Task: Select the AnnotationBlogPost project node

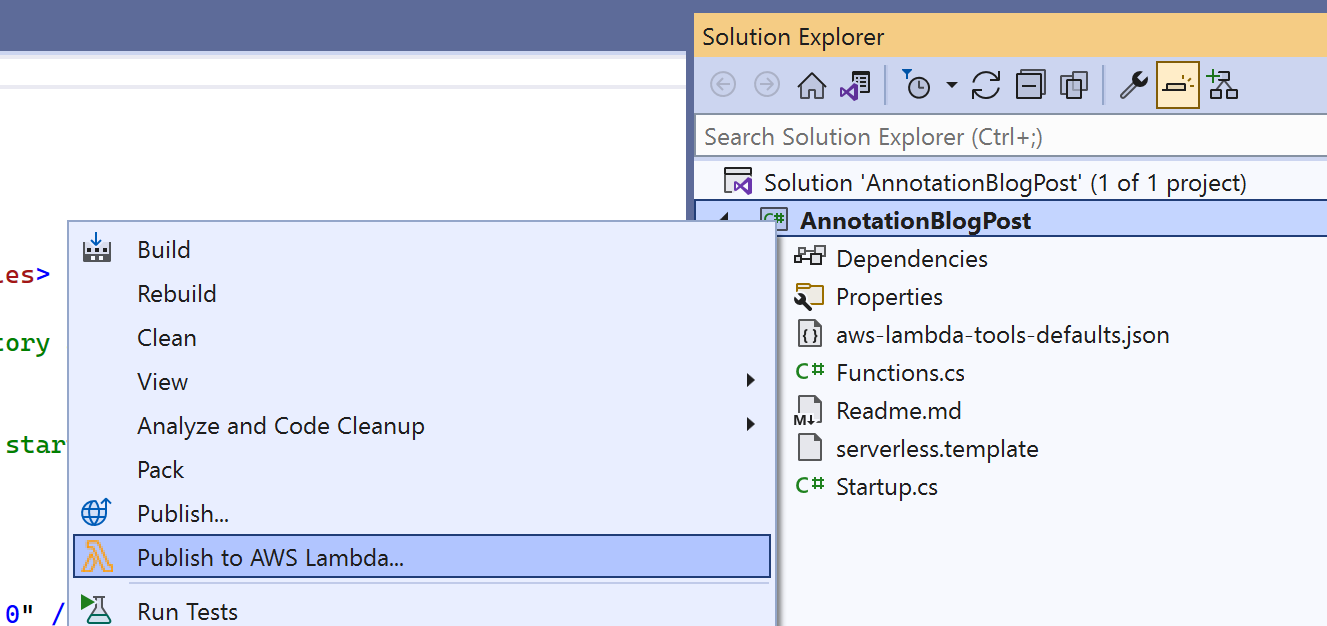Action: click(916, 221)
